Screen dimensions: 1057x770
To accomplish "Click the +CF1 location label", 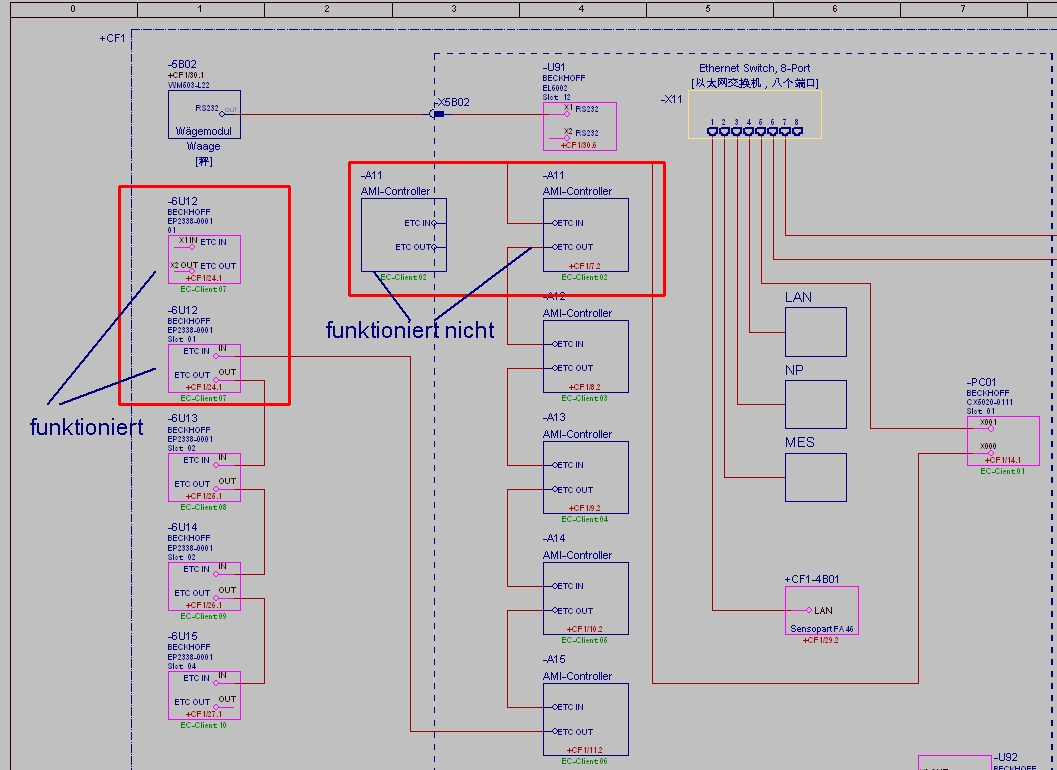I will coord(113,38).
